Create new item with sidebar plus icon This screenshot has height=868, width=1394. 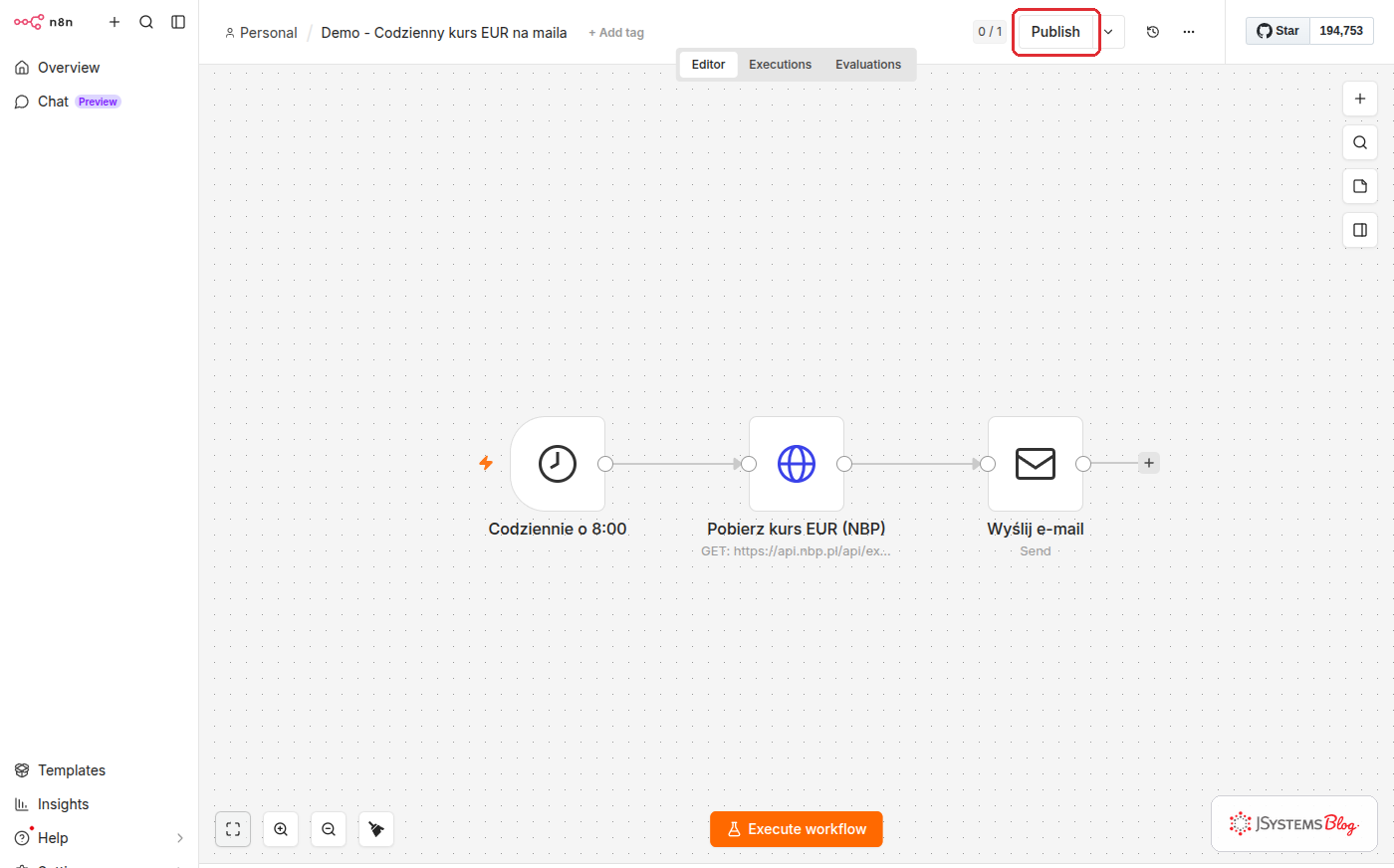(115, 22)
